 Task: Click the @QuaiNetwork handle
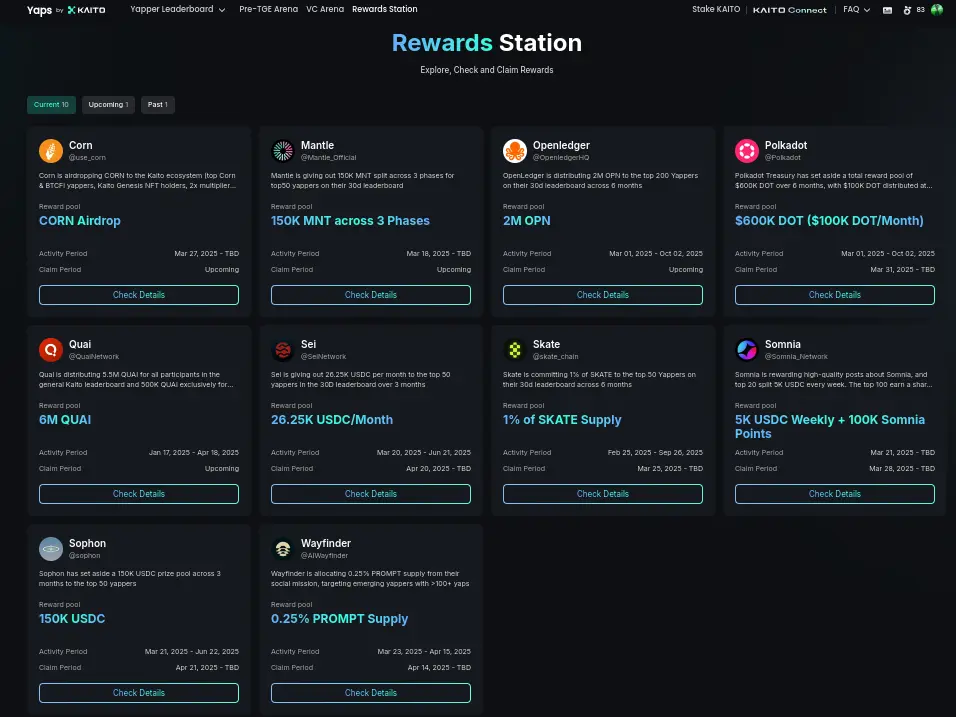tap(94, 357)
